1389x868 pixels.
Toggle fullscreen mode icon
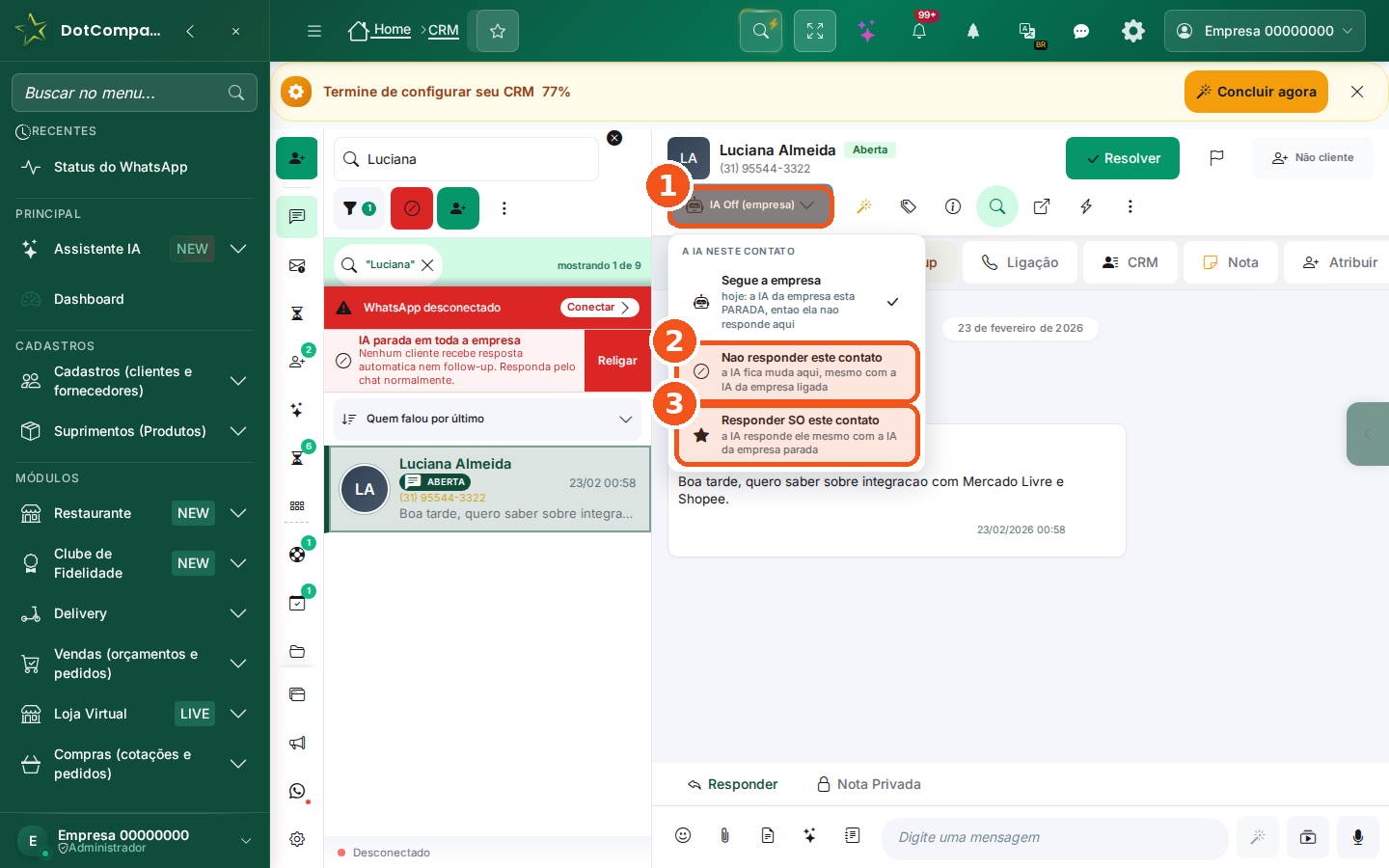[815, 31]
